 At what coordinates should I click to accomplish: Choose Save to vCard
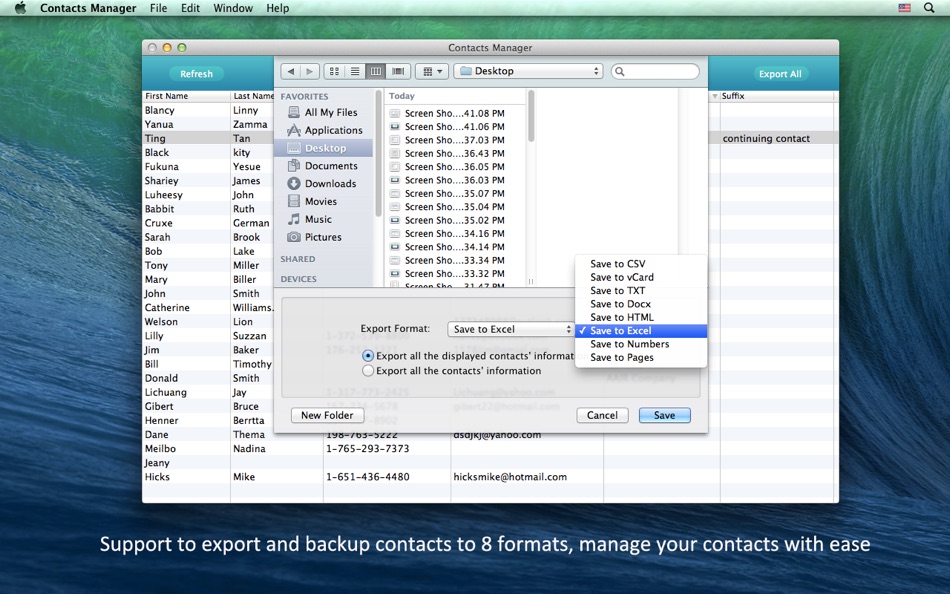(641, 277)
